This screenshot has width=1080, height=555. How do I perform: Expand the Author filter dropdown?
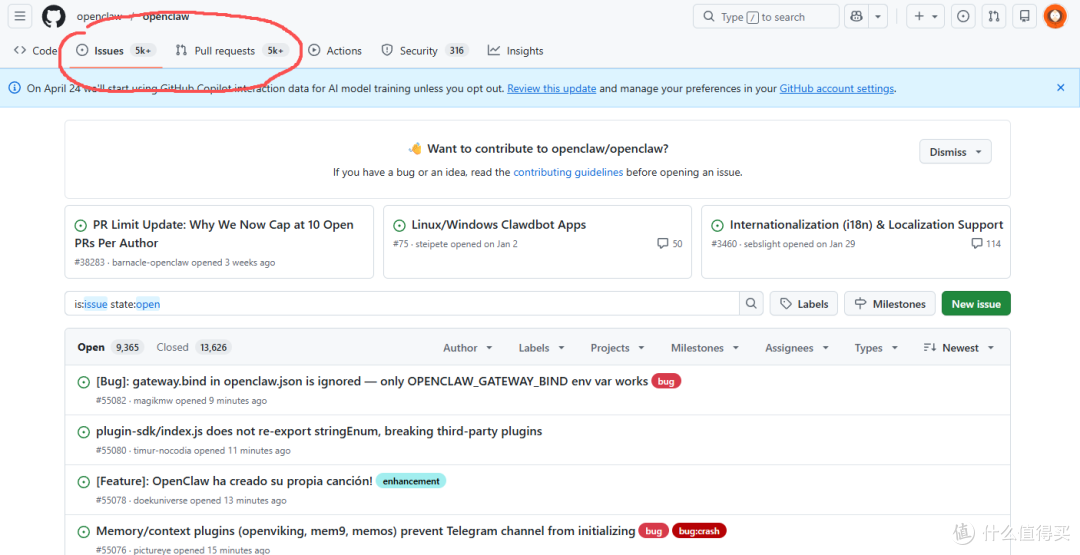click(468, 348)
